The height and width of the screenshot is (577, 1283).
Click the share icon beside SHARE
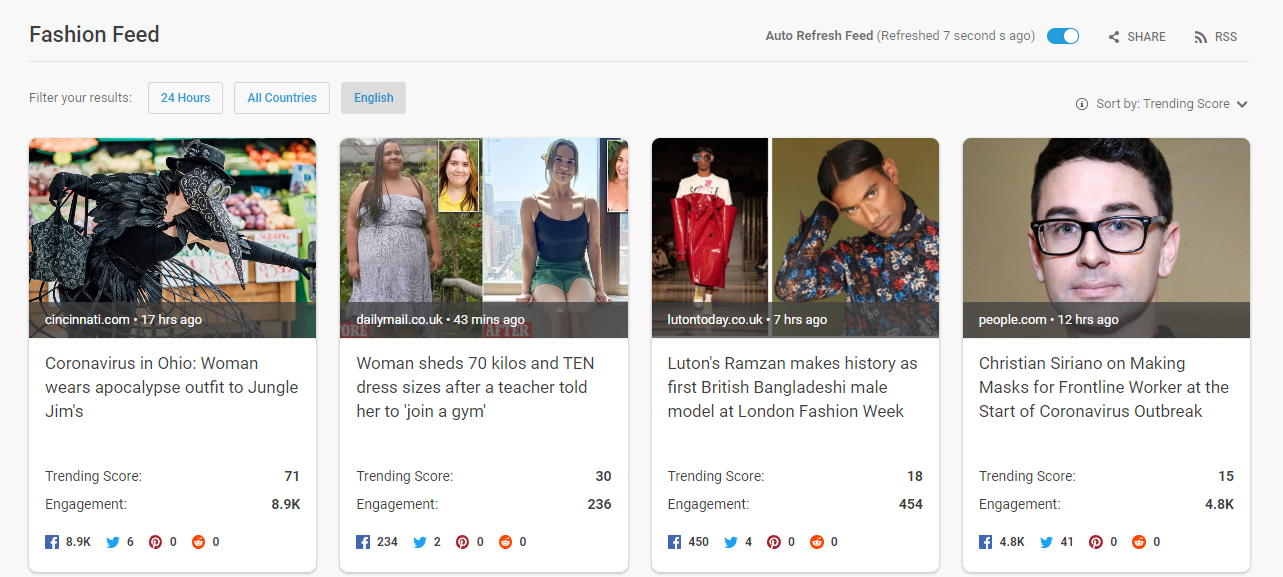click(1114, 37)
